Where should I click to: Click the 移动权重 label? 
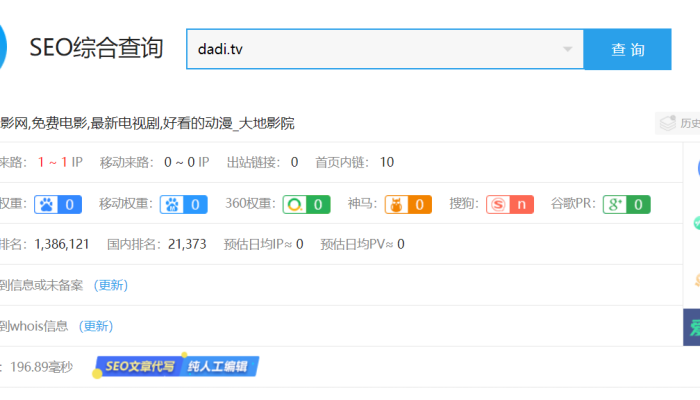tap(126, 204)
